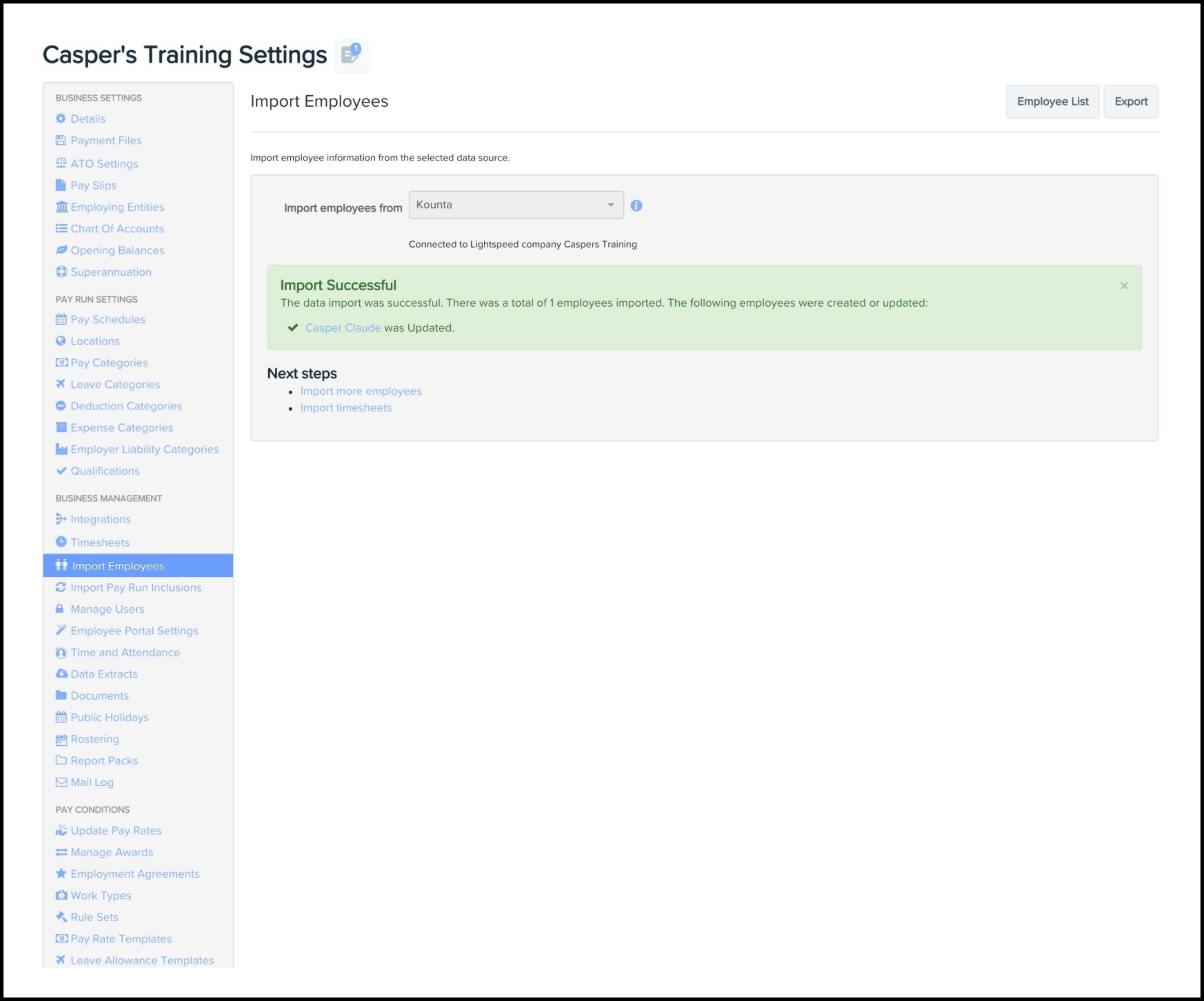Viewport: 1204px width, 1001px height.
Task: Click the Superannuation lifebuoy icon
Action: pyautogui.click(x=61, y=272)
